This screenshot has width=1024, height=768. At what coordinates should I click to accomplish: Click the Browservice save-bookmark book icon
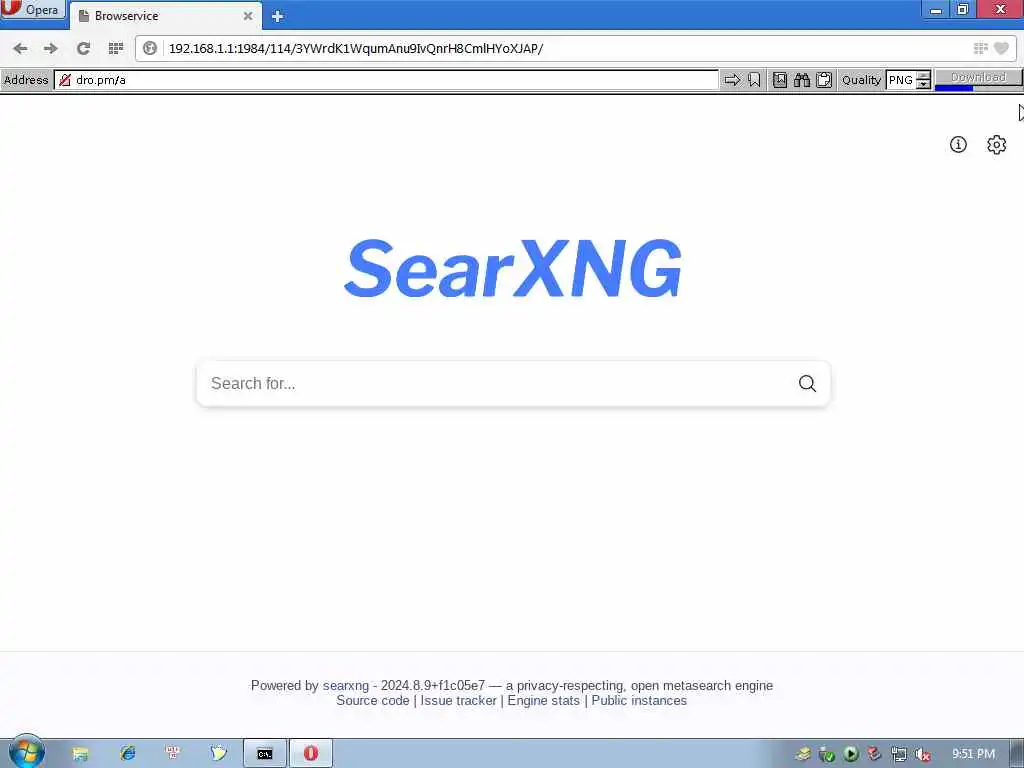click(780, 80)
